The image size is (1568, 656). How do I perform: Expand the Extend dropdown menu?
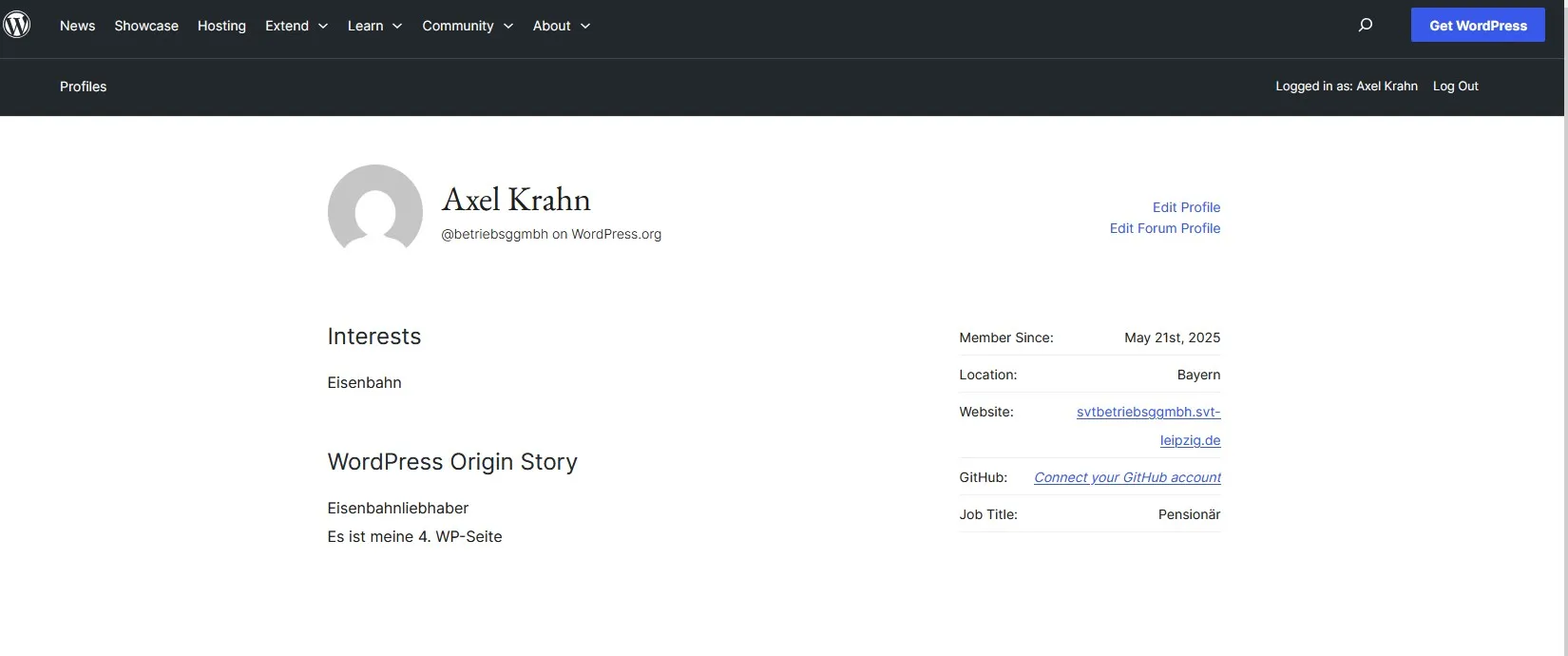[x=296, y=26]
